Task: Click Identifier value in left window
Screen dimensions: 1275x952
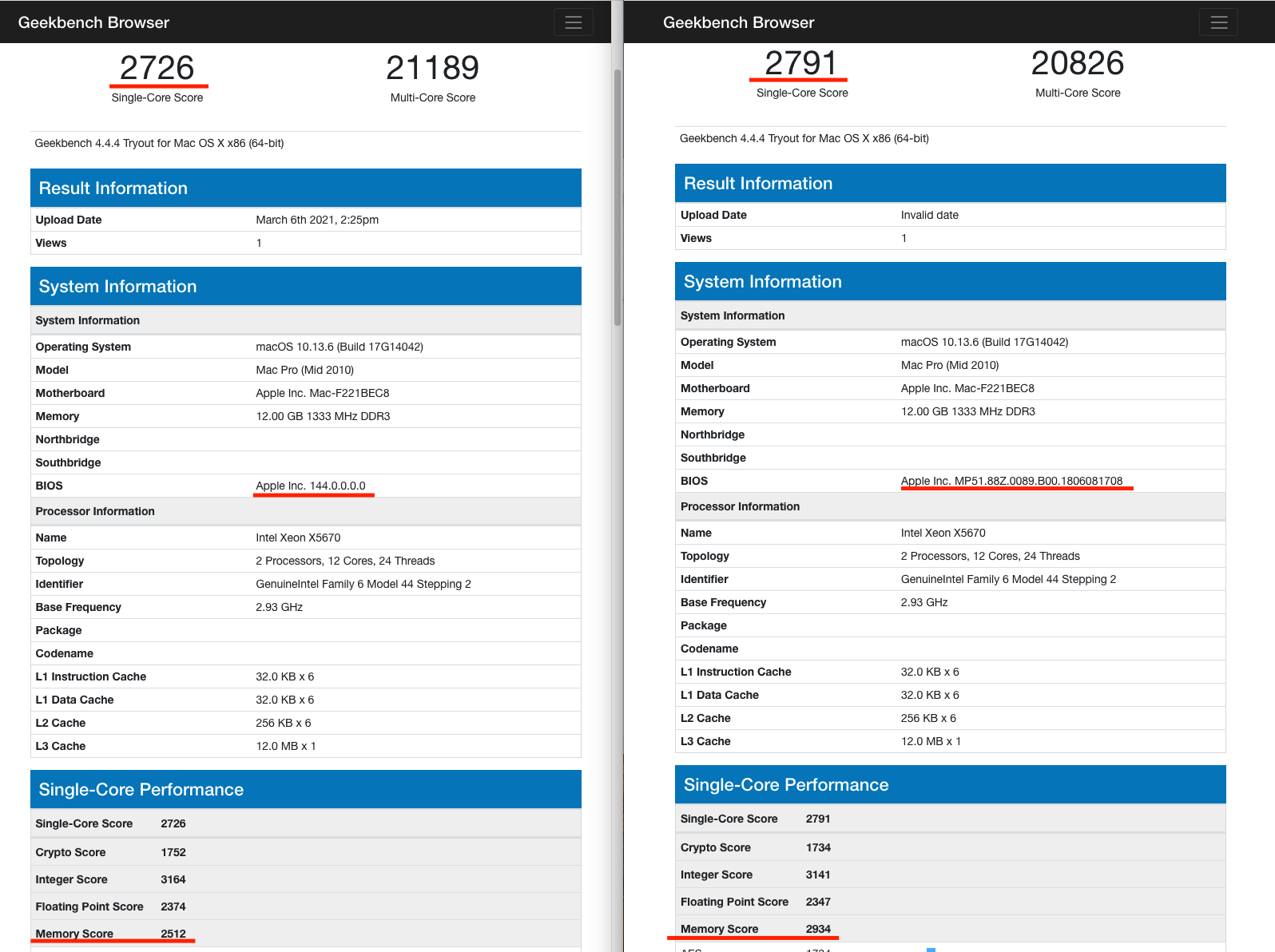Action: point(363,584)
